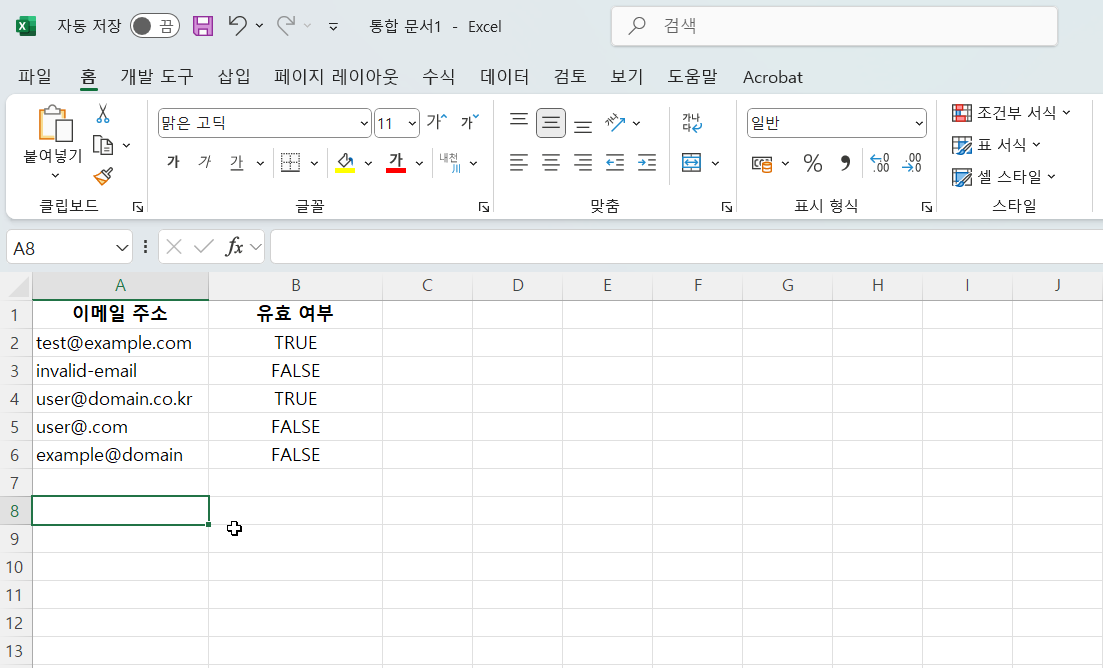The image size is (1103, 668).
Task: Toggle underline formatting in the font group
Action: pos(237,162)
